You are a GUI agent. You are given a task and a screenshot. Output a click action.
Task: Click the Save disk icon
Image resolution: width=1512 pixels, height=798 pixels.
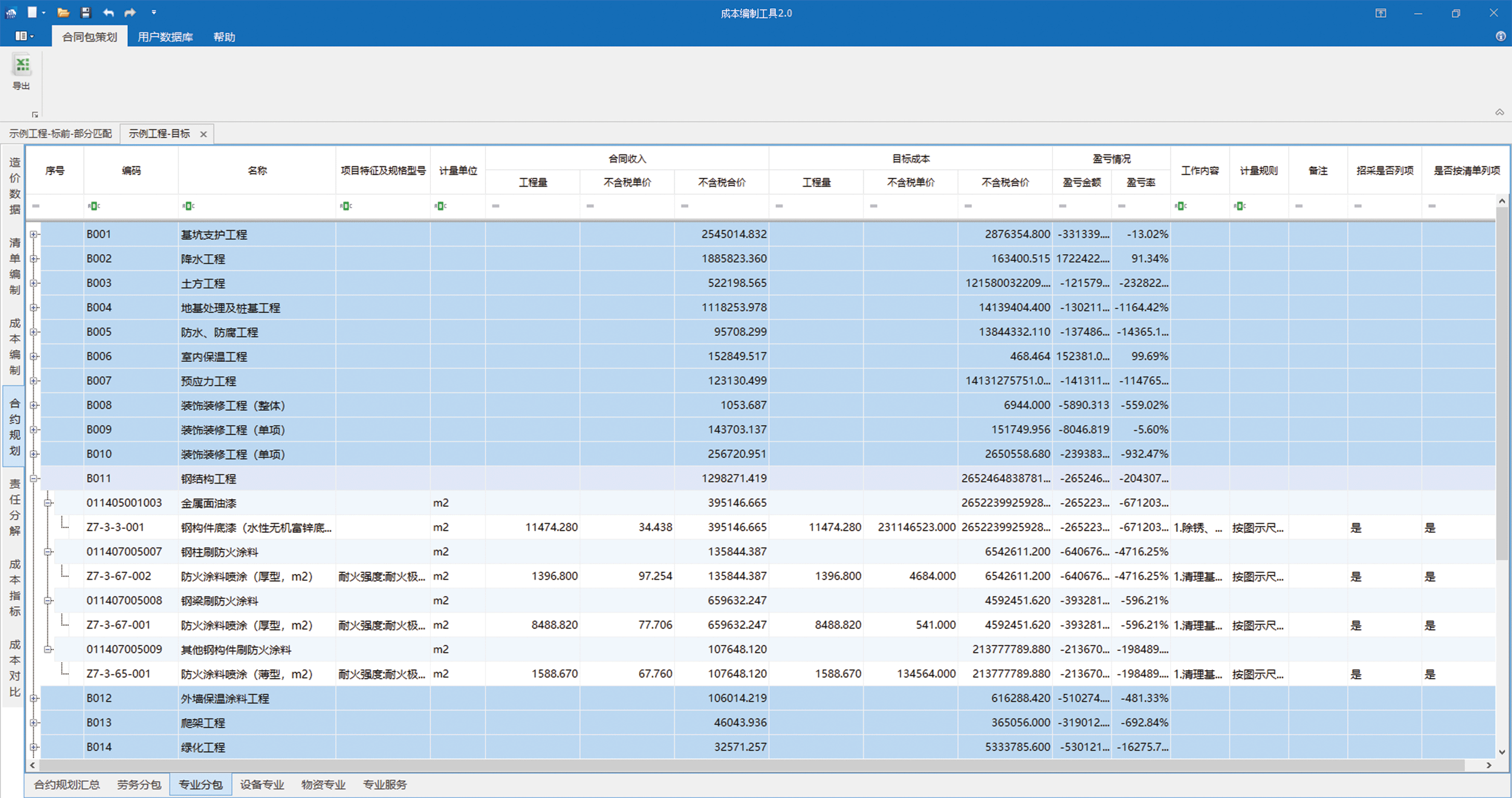(x=86, y=12)
